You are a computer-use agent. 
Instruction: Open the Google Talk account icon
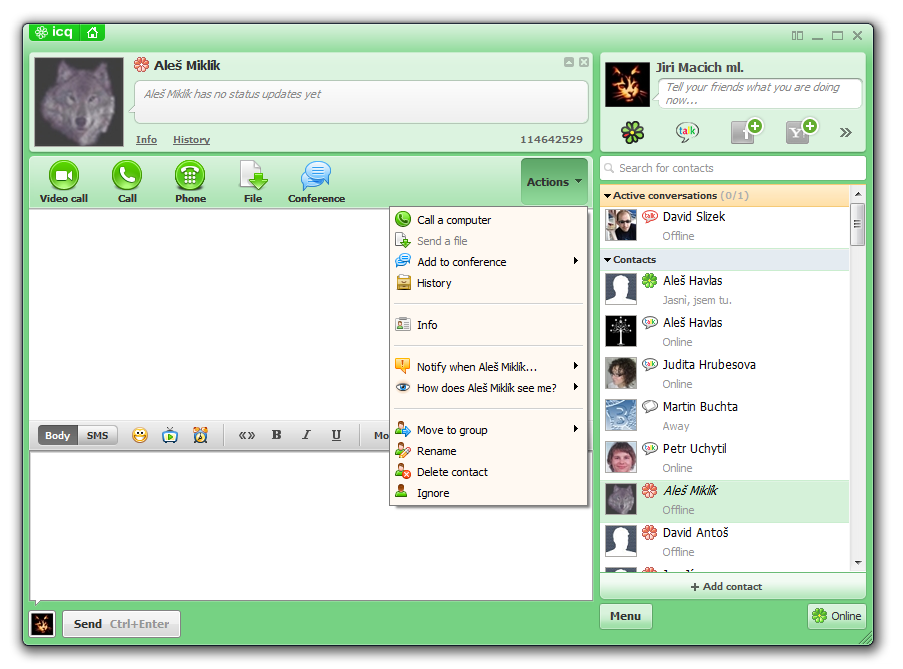pyautogui.click(x=687, y=132)
